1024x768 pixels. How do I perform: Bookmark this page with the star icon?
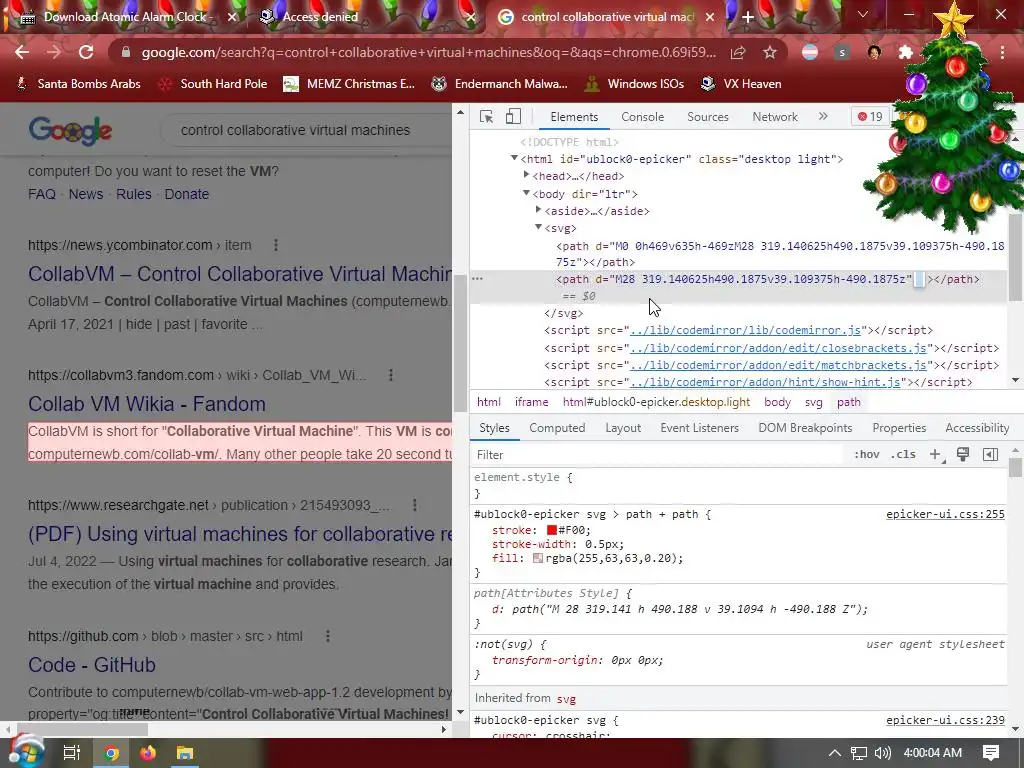(770, 52)
